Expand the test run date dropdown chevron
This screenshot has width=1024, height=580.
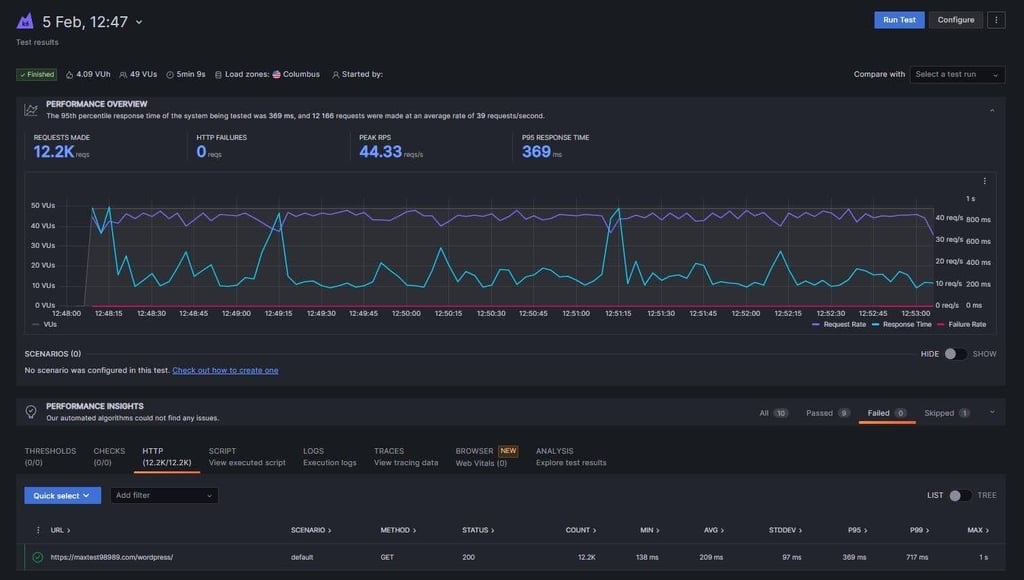coord(139,22)
